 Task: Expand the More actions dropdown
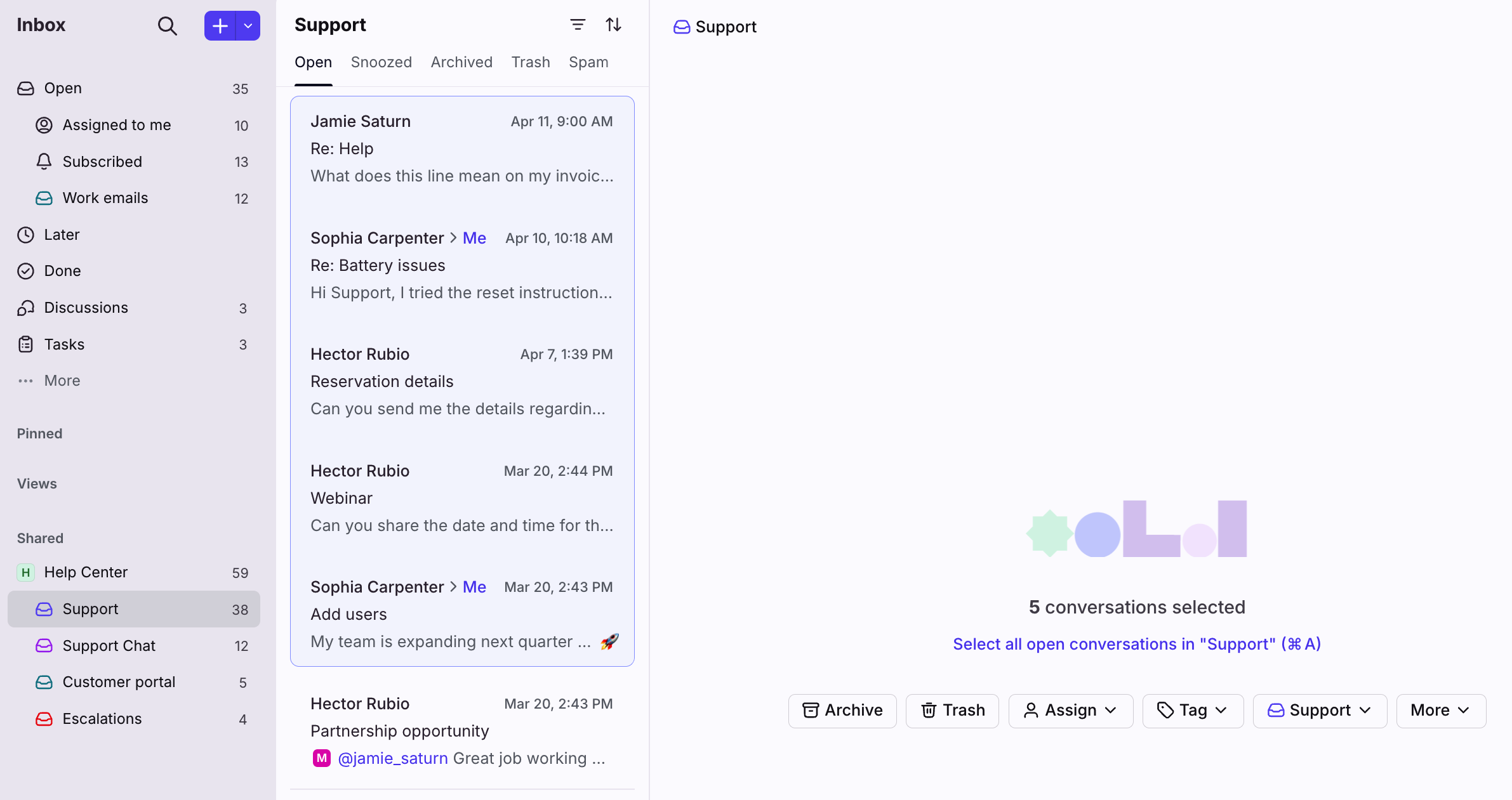click(x=1440, y=711)
